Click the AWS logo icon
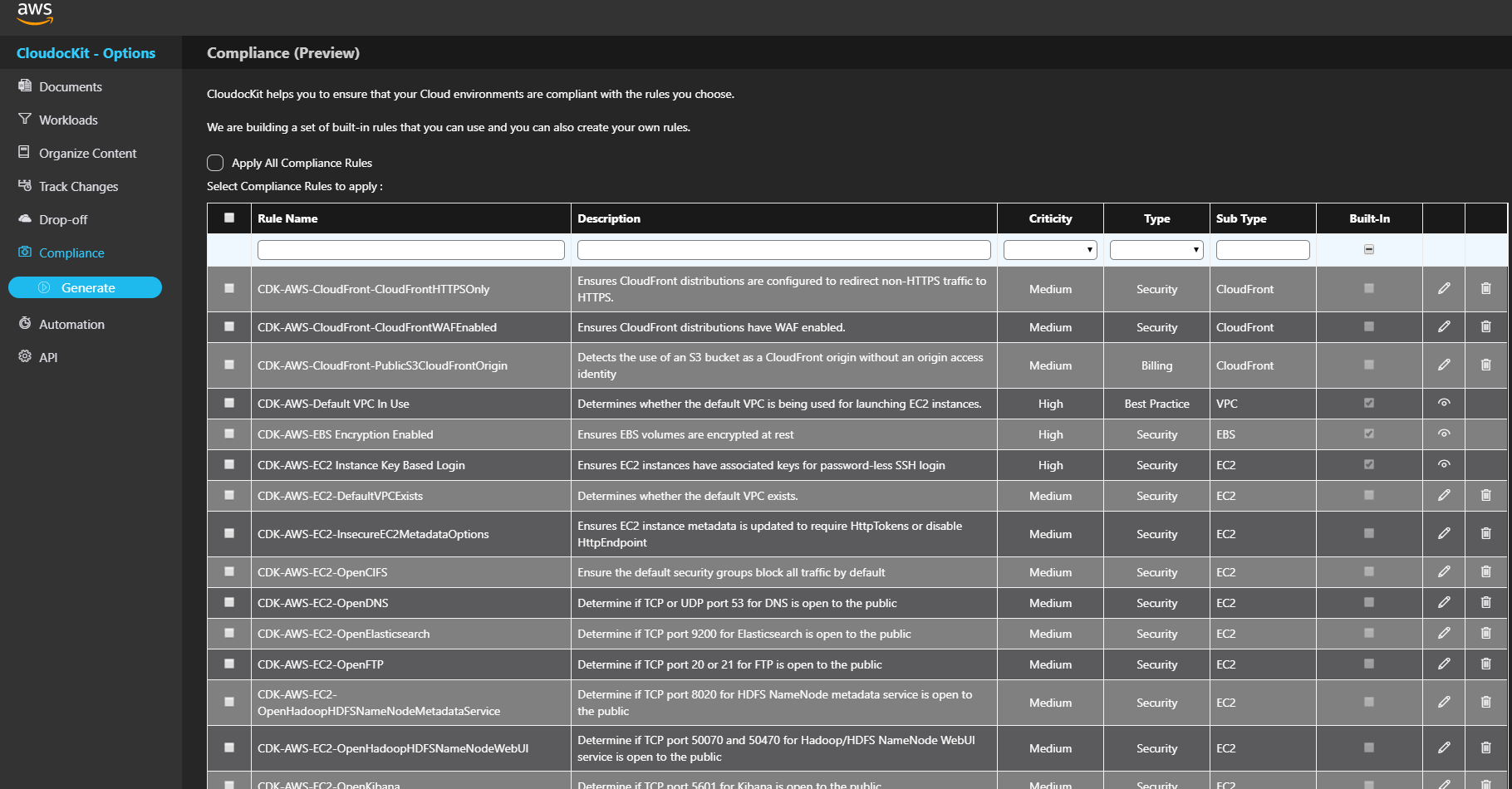This screenshot has width=1512, height=789. coord(34,12)
